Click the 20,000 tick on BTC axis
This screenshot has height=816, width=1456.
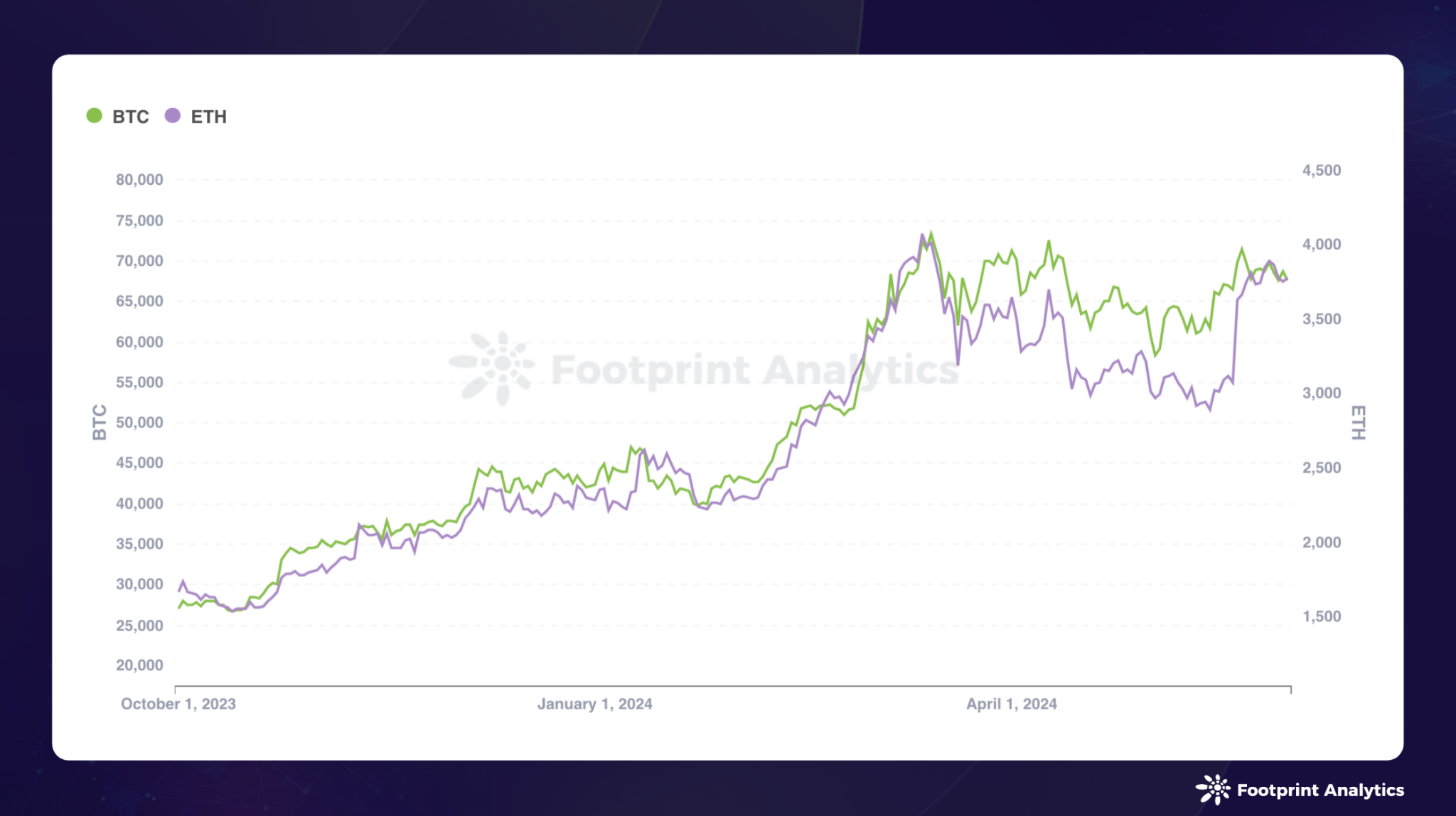[x=139, y=665]
